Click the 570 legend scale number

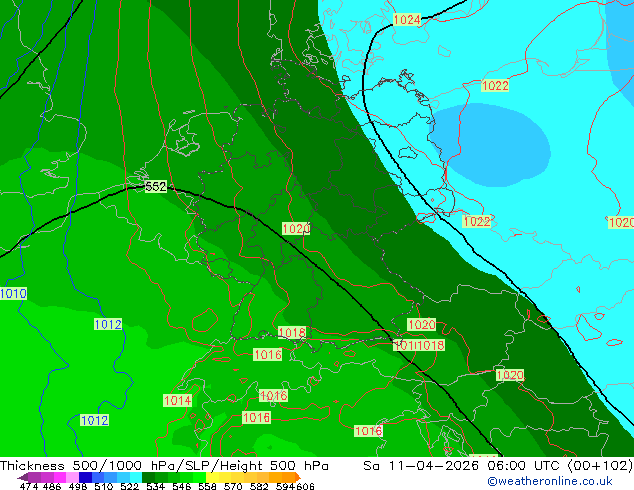tap(233, 486)
